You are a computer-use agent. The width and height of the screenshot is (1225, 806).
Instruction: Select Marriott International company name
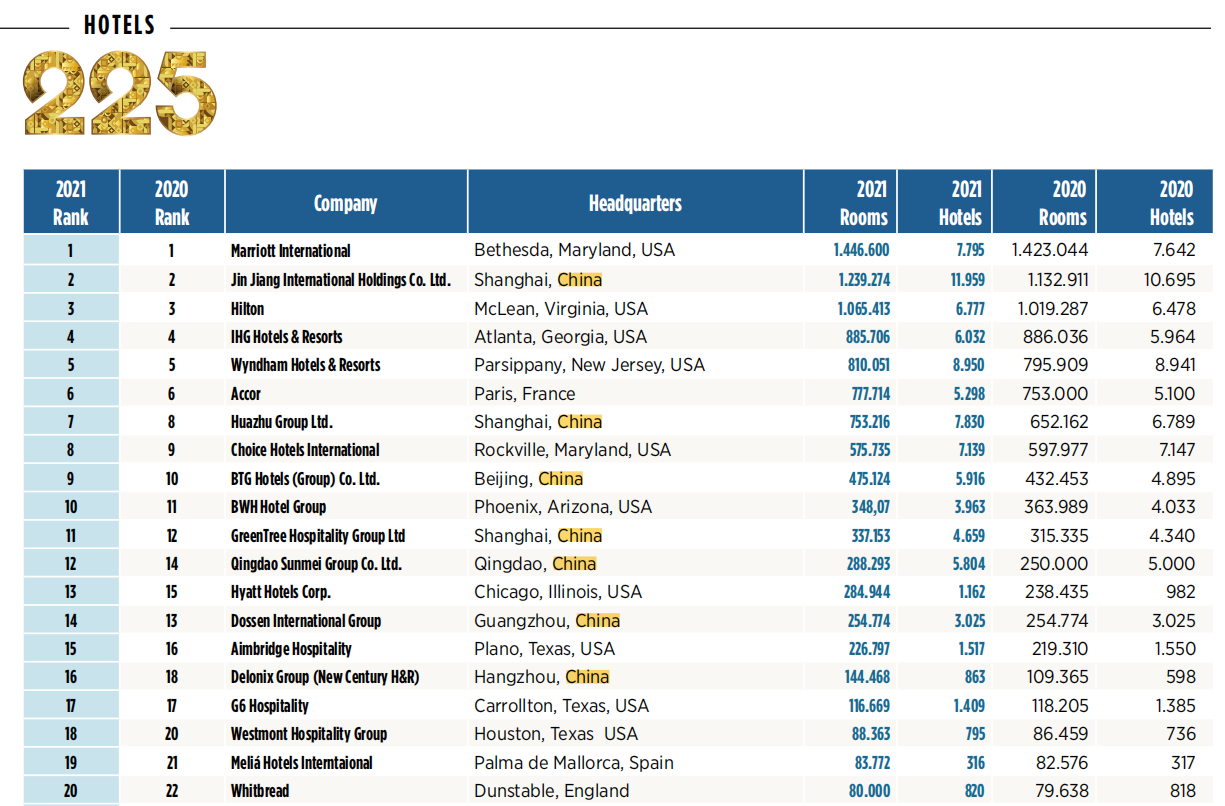coord(291,251)
